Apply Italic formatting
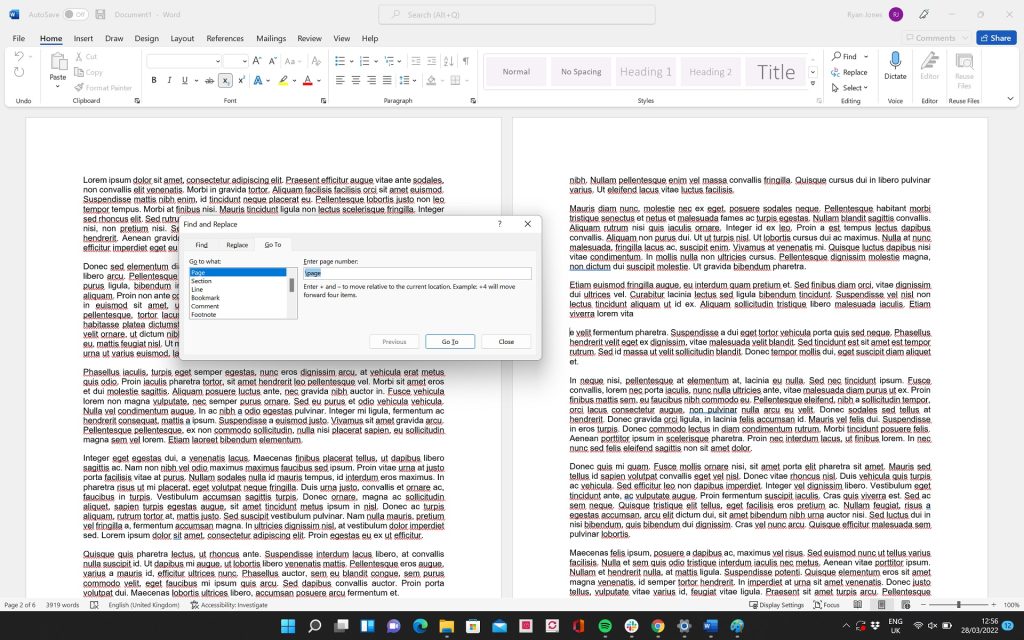Screen dimensions: 1024x640 tap(169, 80)
